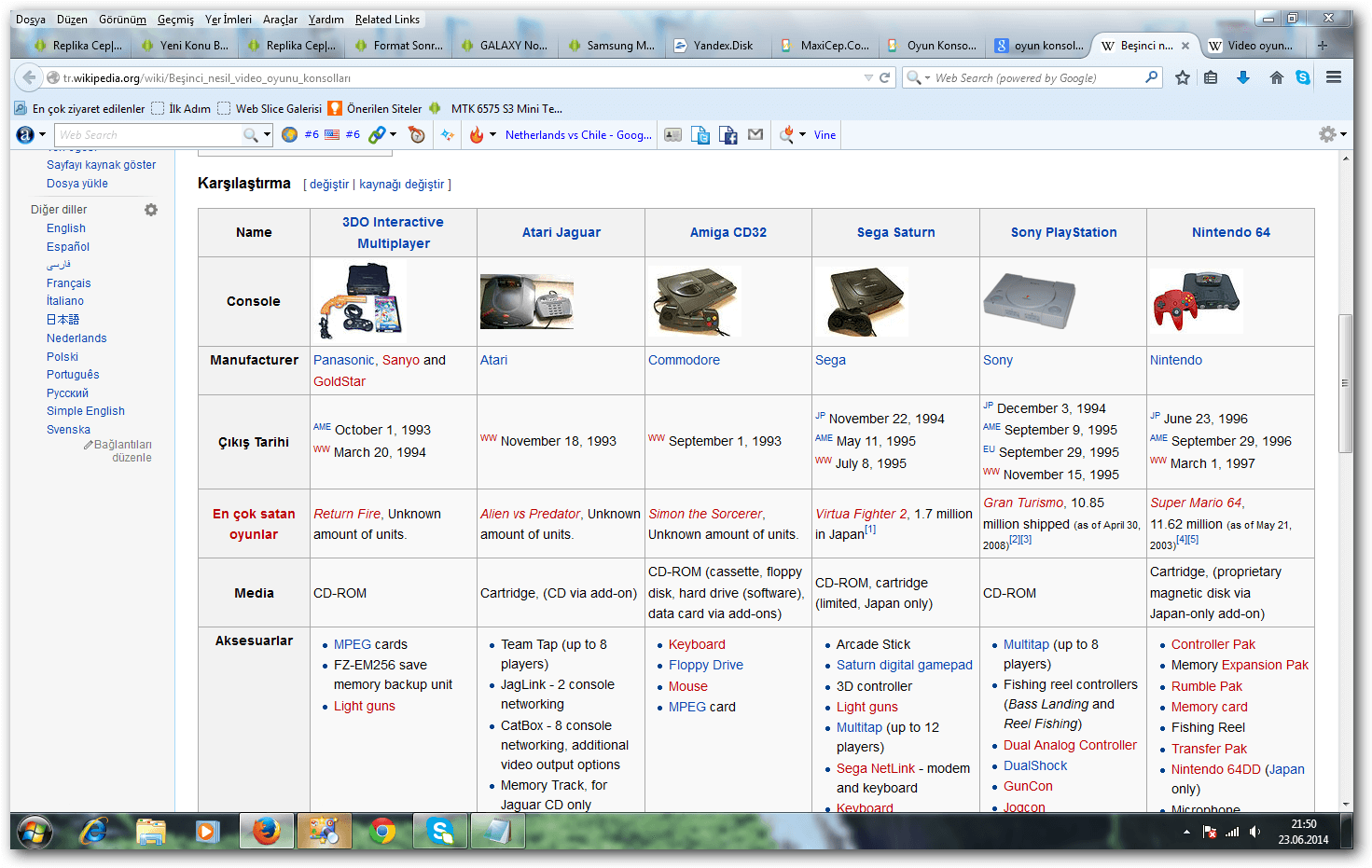Image resolution: width=1372 pixels, height=868 pixels.
Task: Open the search engine selector dropdown
Action: pyautogui.click(x=919, y=78)
